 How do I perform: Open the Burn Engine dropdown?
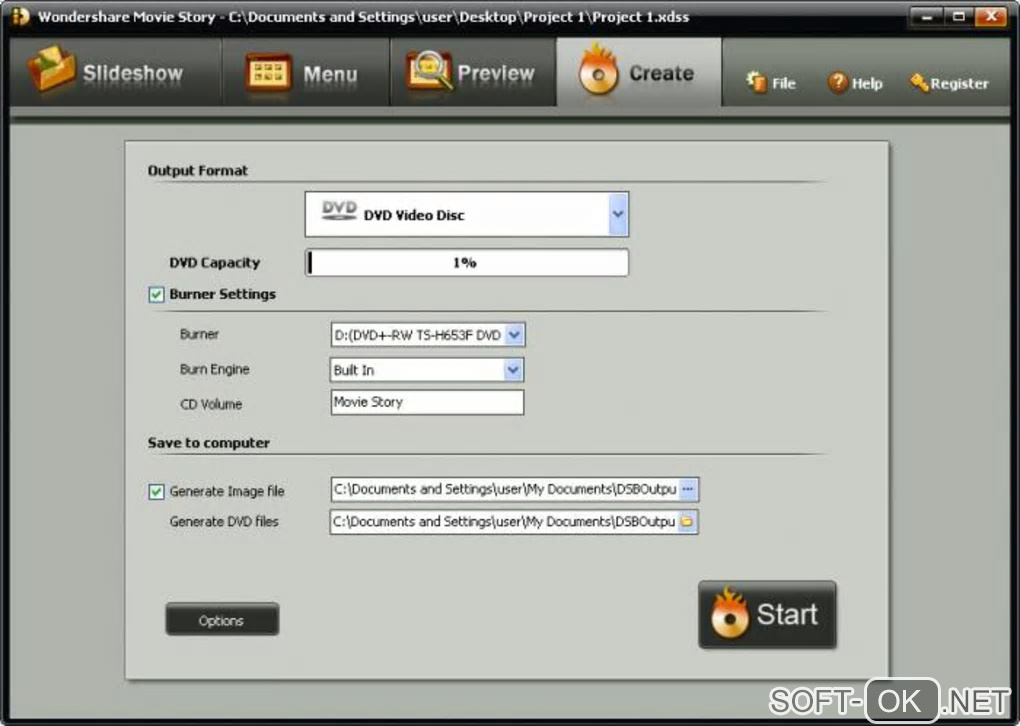coord(513,370)
